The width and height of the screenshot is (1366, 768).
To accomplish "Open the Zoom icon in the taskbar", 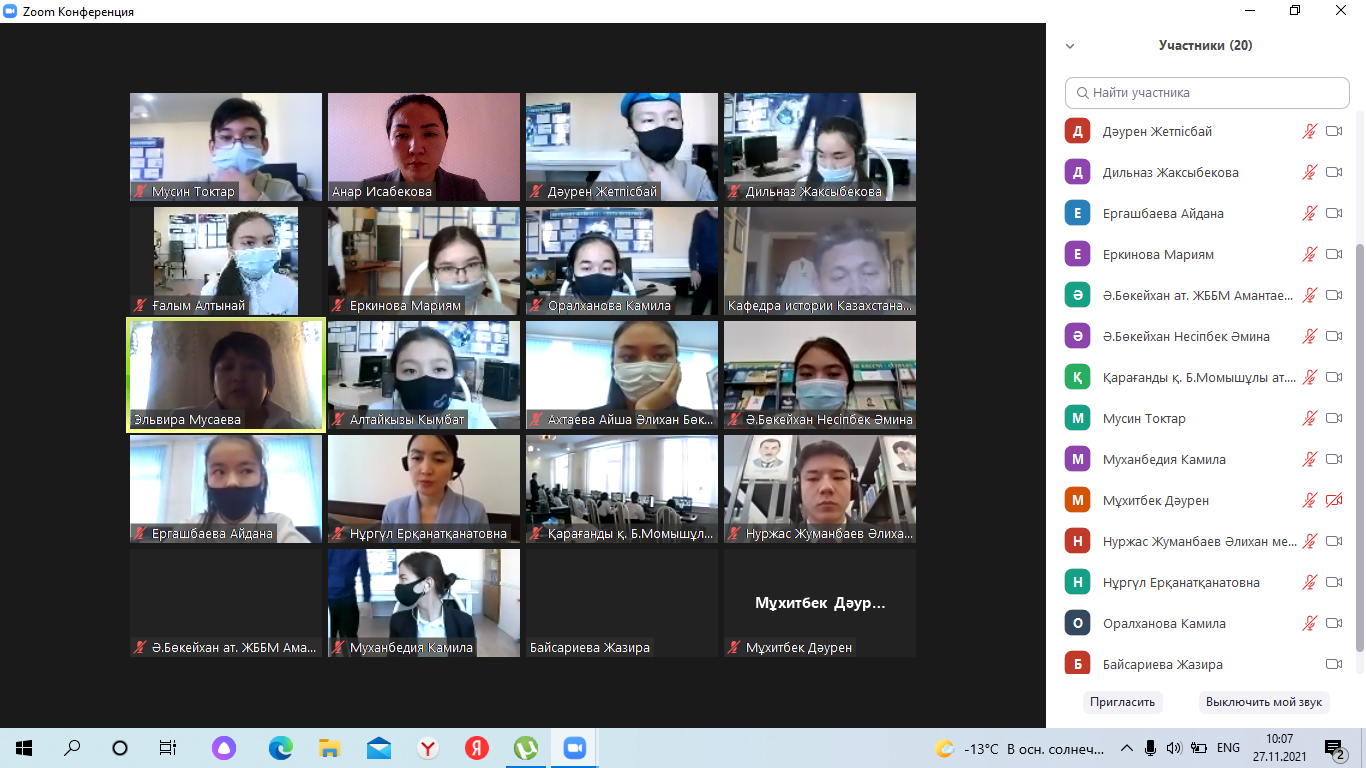I will [574, 748].
